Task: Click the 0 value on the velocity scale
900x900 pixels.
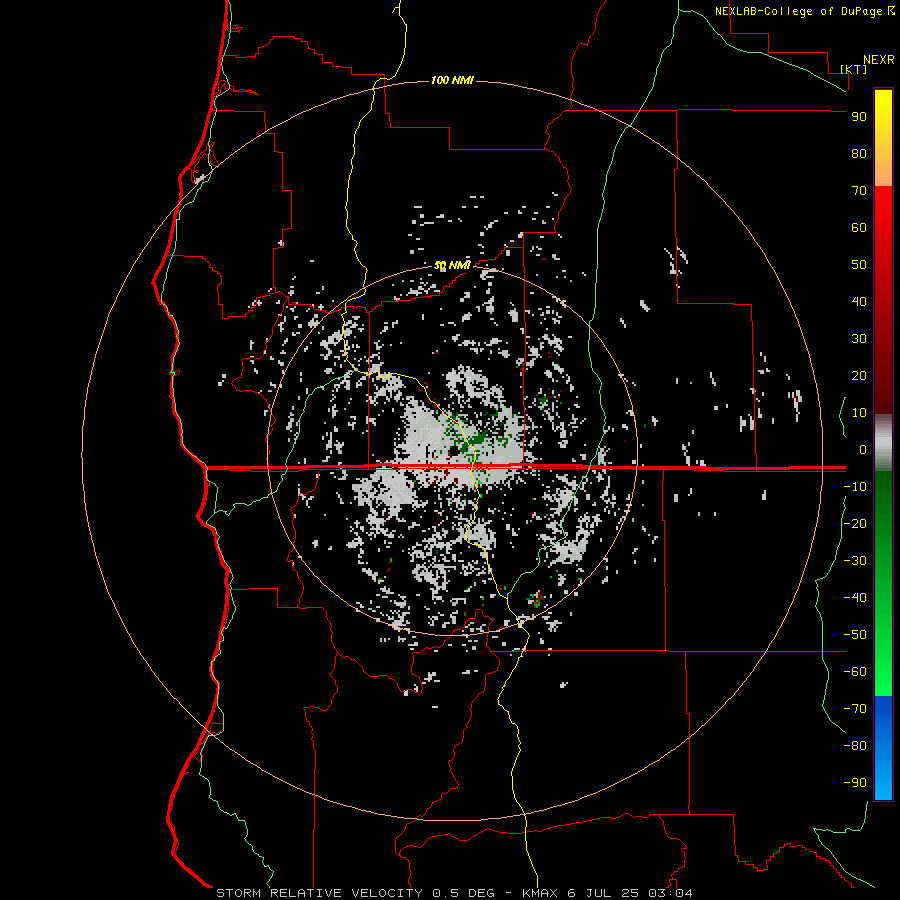Action: (863, 449)
